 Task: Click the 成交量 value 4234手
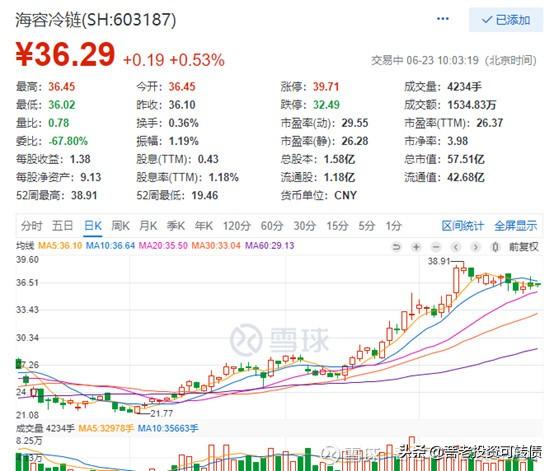point(465,87)
